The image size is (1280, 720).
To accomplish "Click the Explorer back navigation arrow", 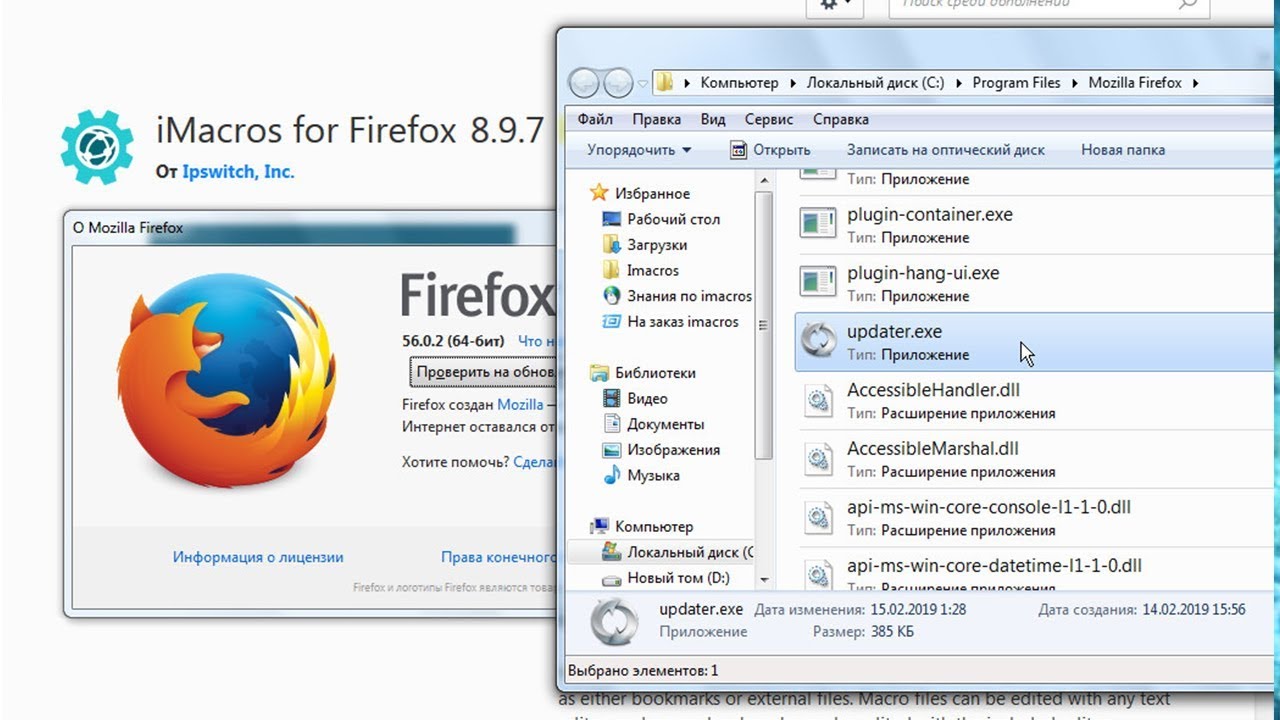I will pos(586,83).
